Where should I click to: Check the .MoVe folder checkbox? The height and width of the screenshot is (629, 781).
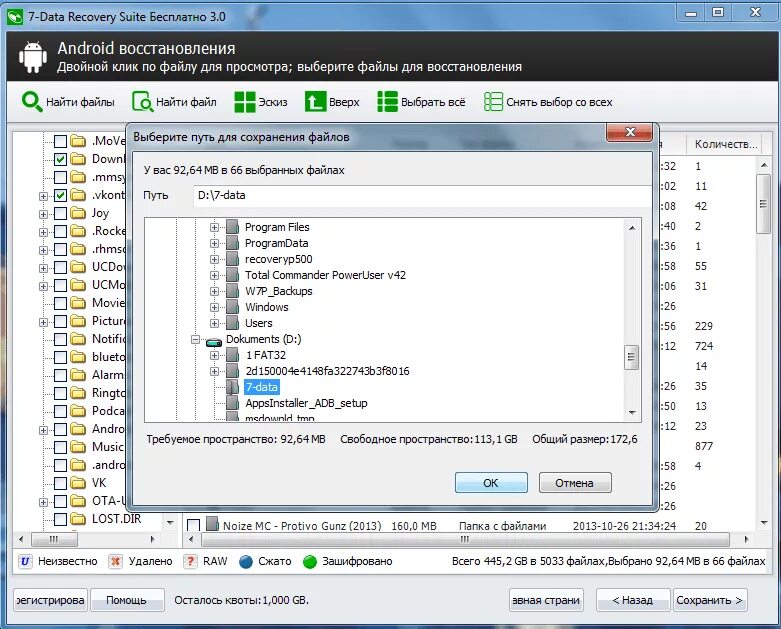60,141
